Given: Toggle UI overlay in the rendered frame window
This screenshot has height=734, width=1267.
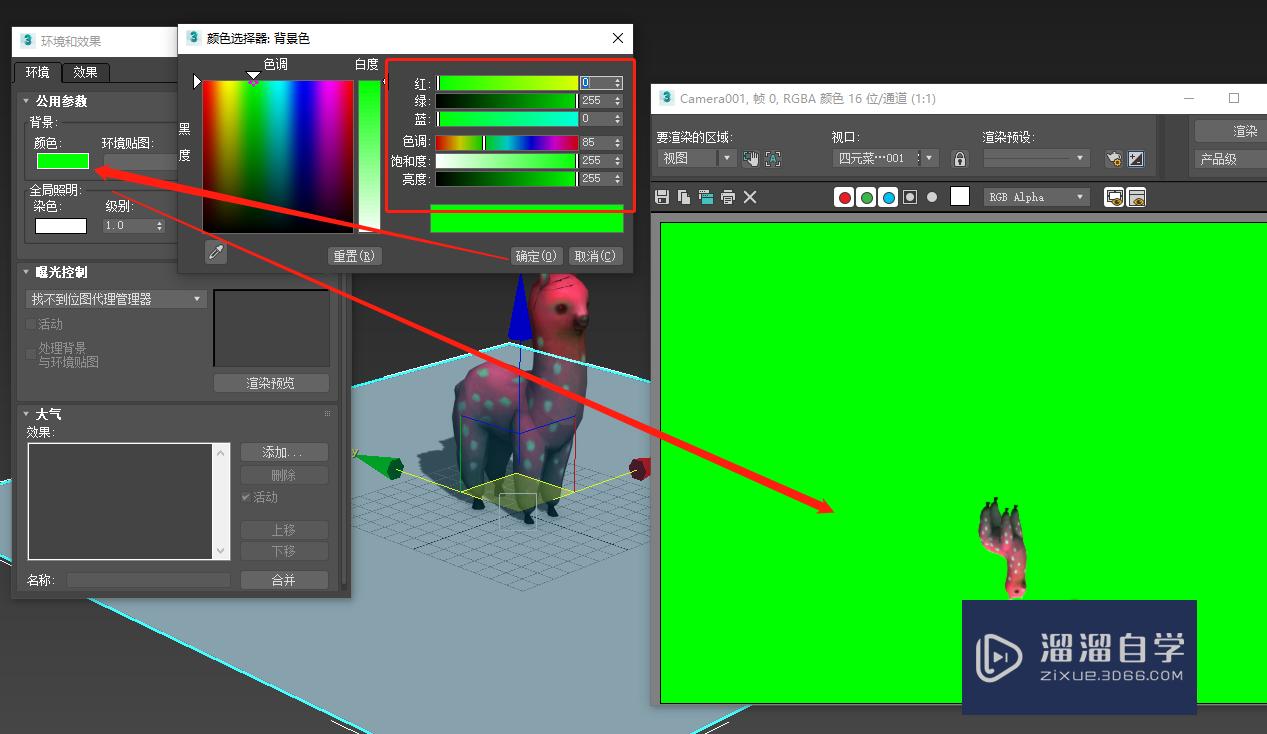Looking at the screenshot, I should (1114, 197).
